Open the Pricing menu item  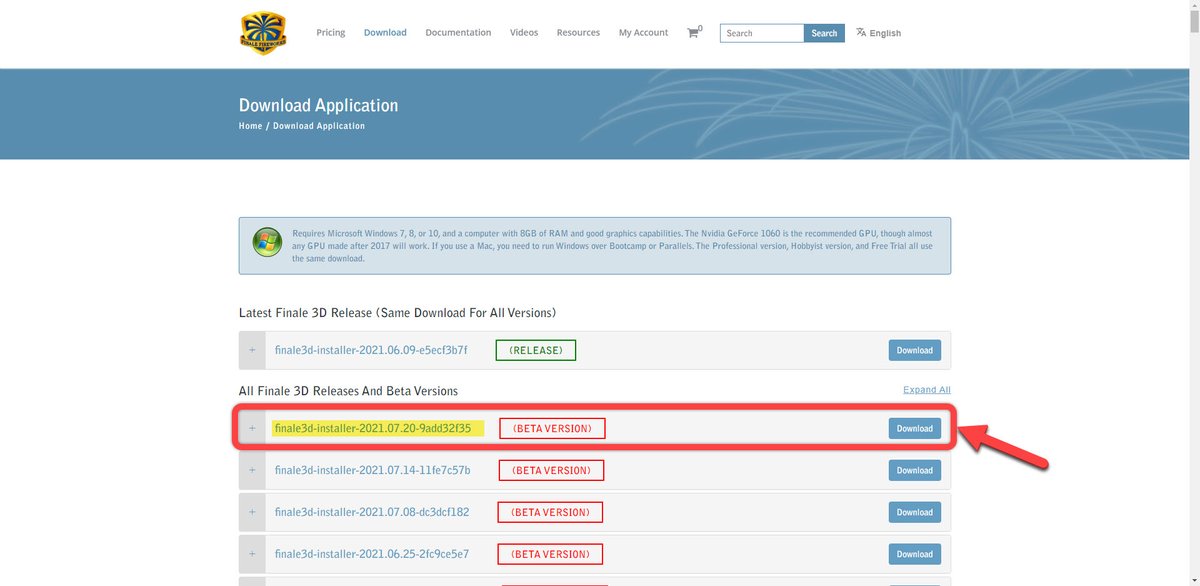(x=331, y=33)
